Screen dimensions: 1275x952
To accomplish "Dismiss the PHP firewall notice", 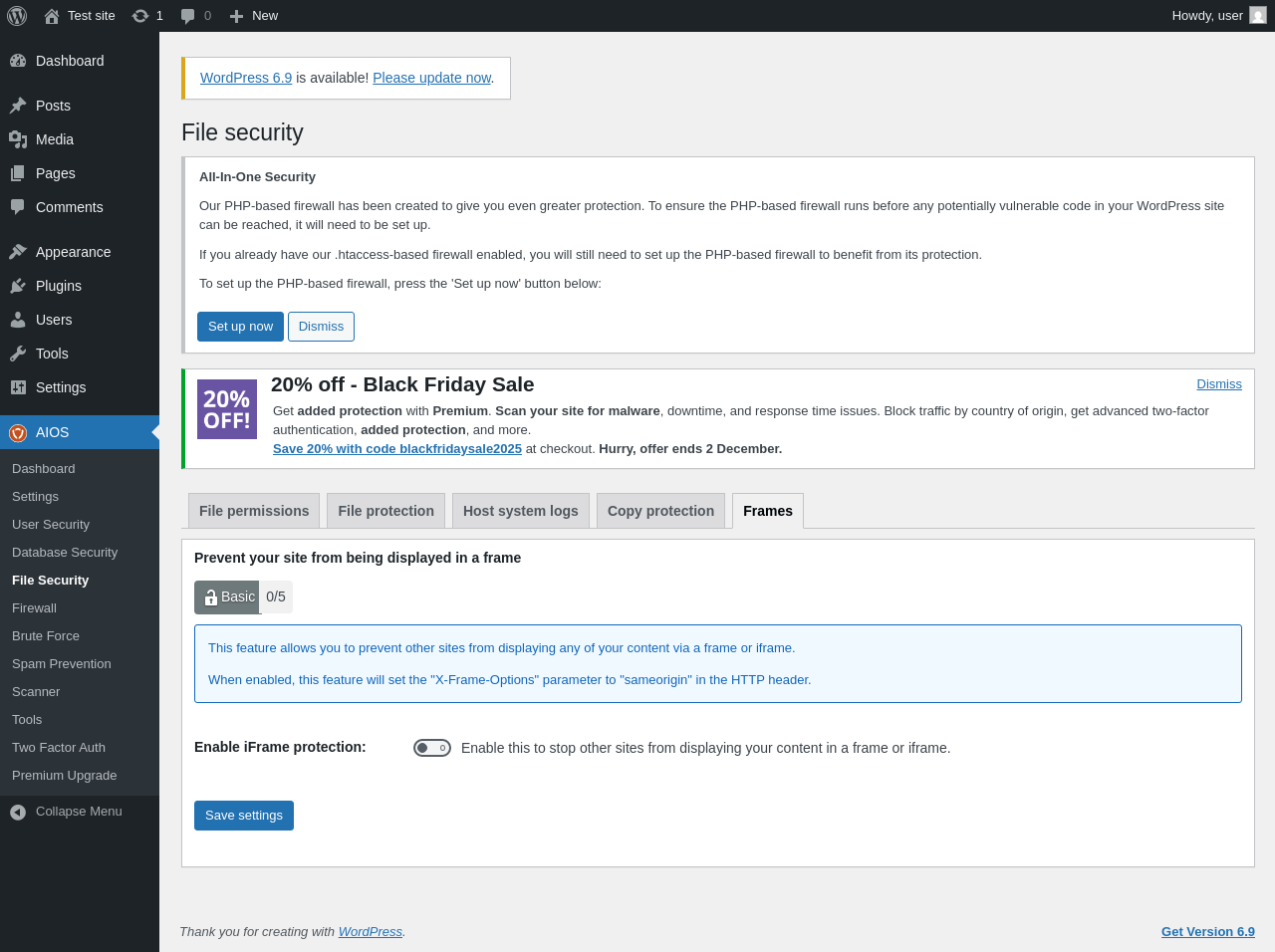I will coord(321,327).
